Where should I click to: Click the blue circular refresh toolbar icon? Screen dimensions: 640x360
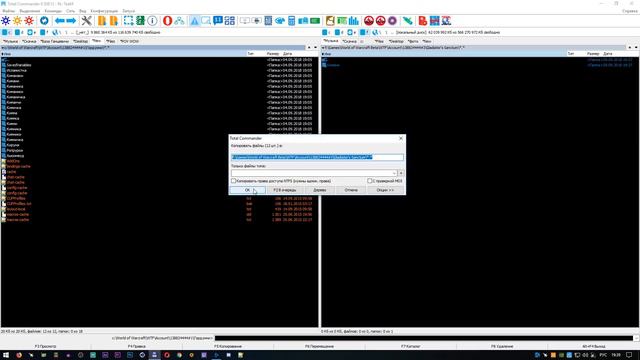click(x=44, y=20)
